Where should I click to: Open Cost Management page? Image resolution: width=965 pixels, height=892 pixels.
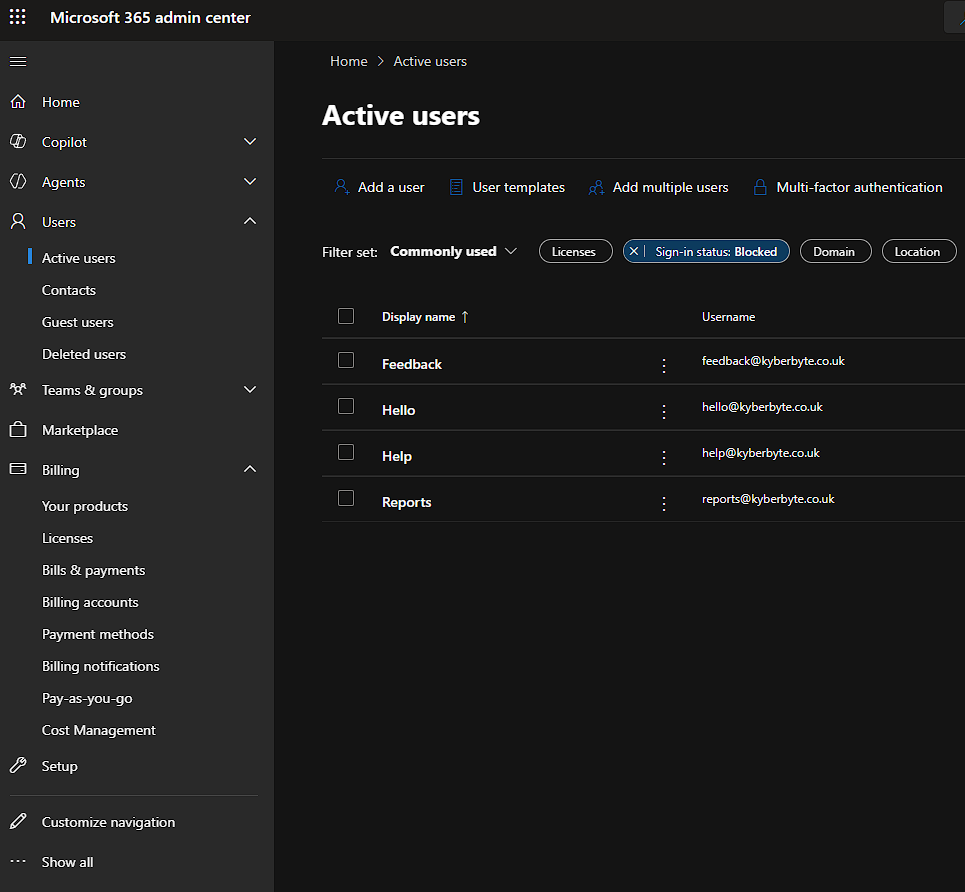click(x=98, y=730)
